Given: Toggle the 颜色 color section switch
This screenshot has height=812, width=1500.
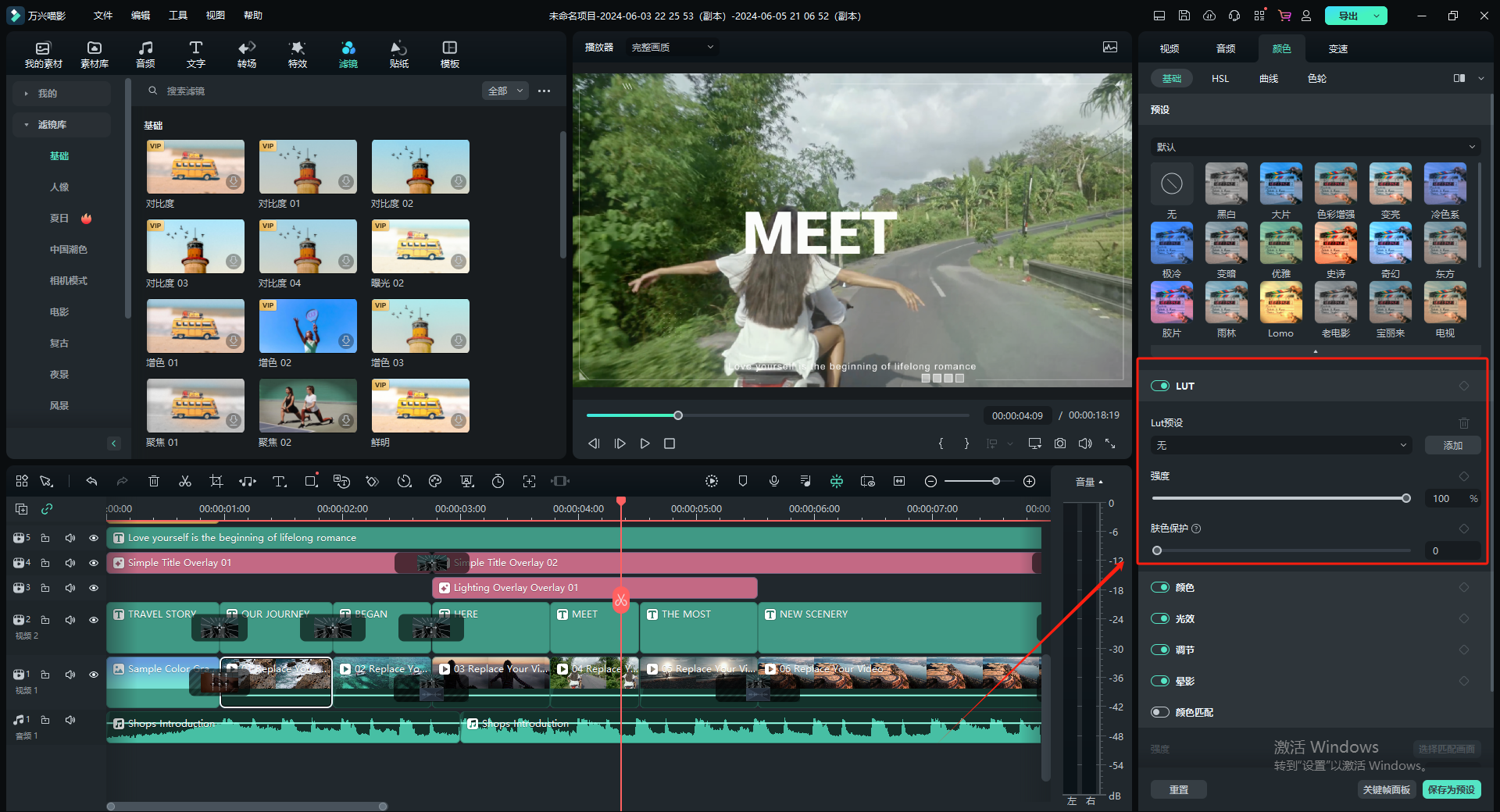Looking at the screenshot, I should click(x=1160, y=587).
